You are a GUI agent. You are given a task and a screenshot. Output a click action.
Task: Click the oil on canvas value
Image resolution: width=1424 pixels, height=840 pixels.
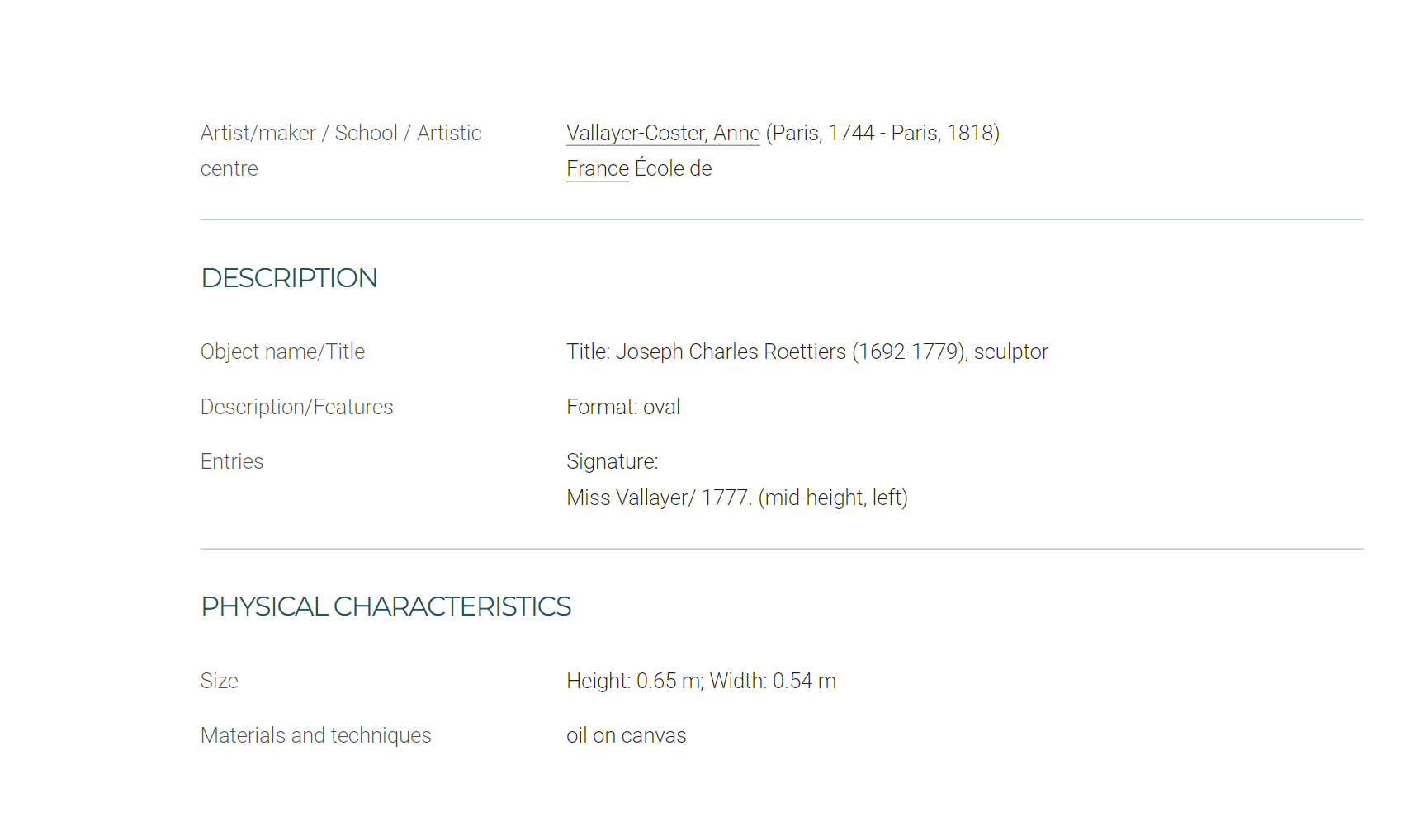(626, 735)
